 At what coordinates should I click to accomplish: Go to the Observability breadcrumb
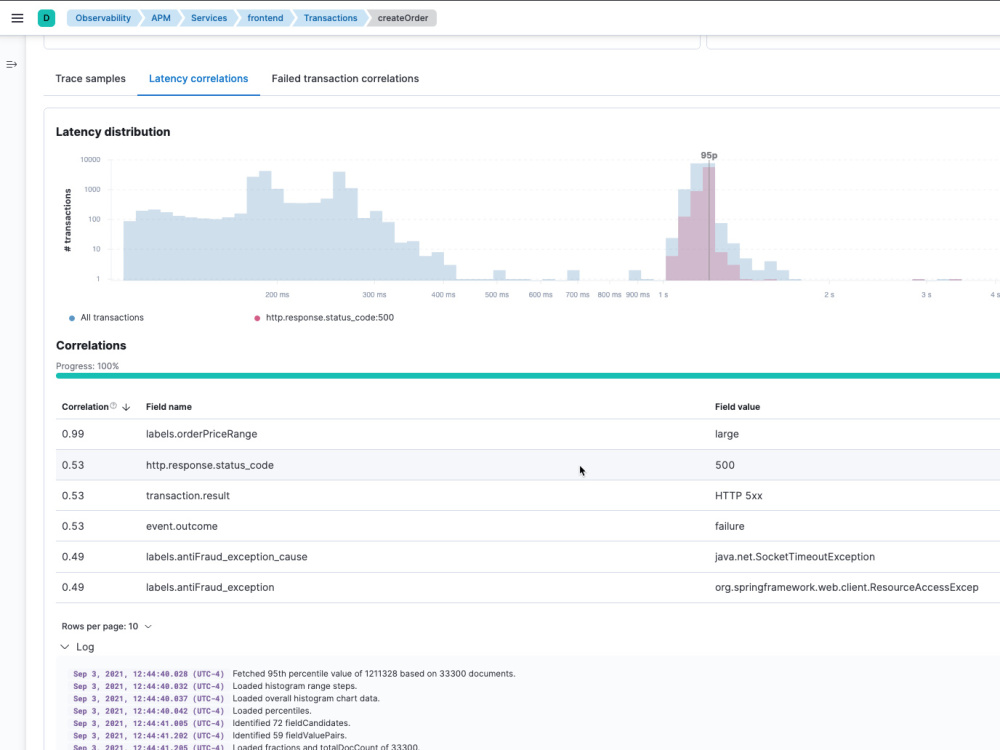[x=103, y=18]
